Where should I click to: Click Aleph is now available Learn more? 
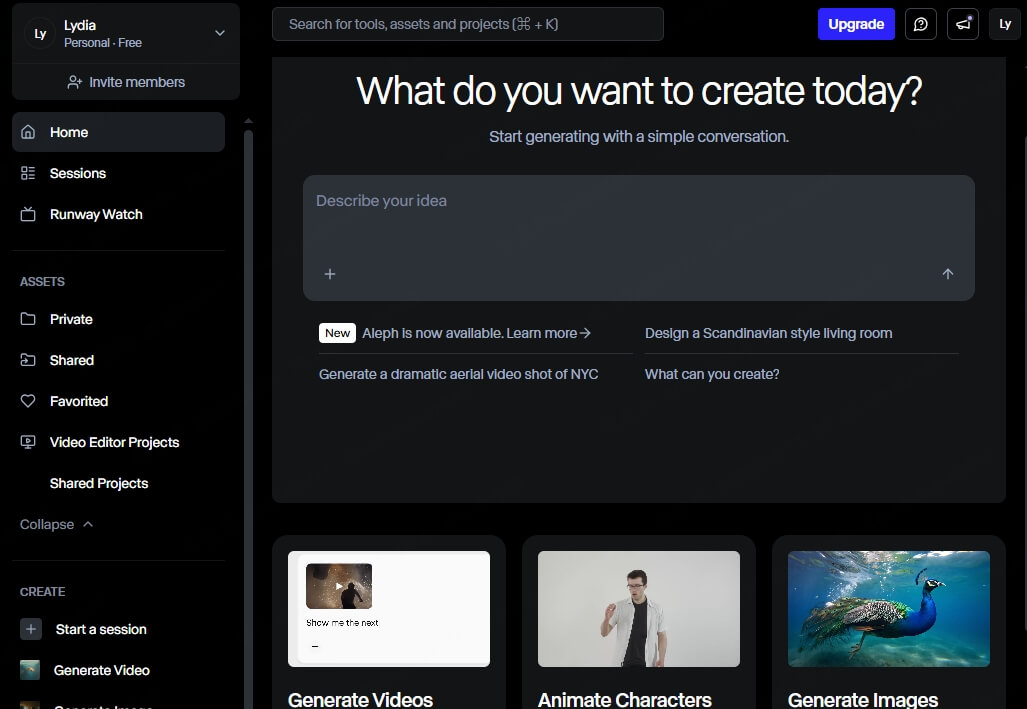[x=477, y=333]
